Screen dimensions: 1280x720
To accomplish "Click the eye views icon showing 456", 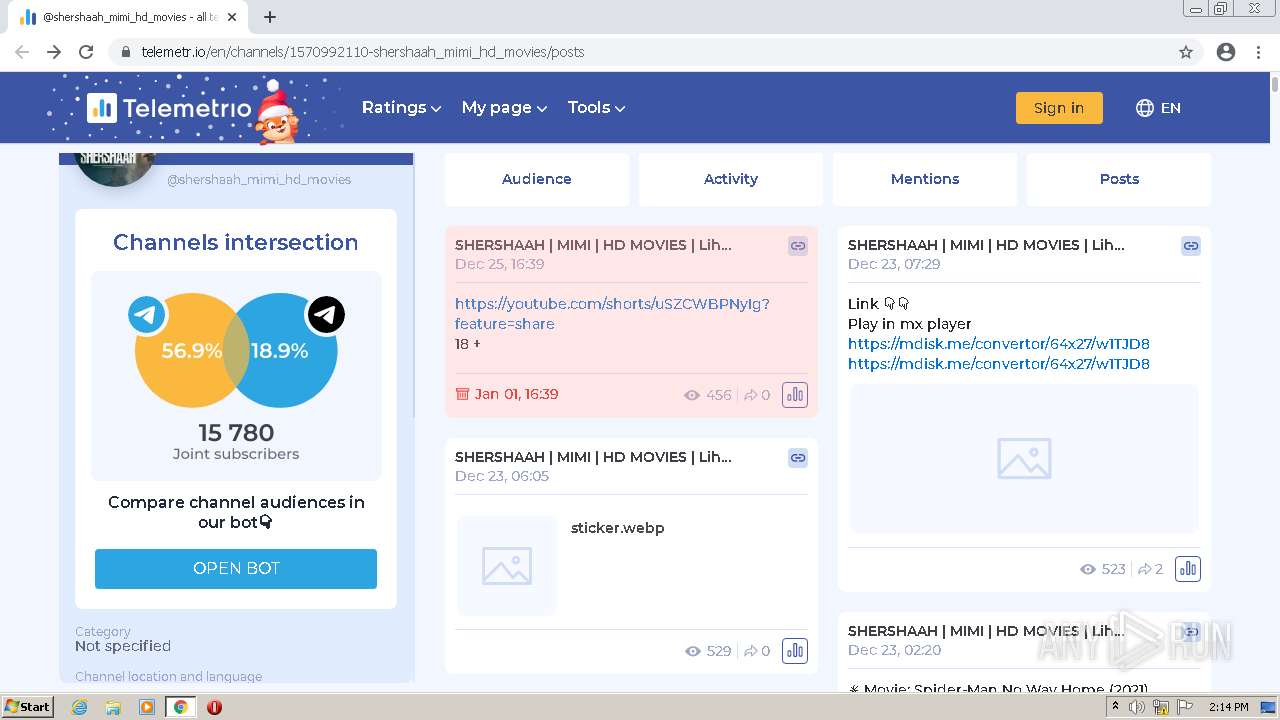I will pyautogui.click(x=691, y=395).
